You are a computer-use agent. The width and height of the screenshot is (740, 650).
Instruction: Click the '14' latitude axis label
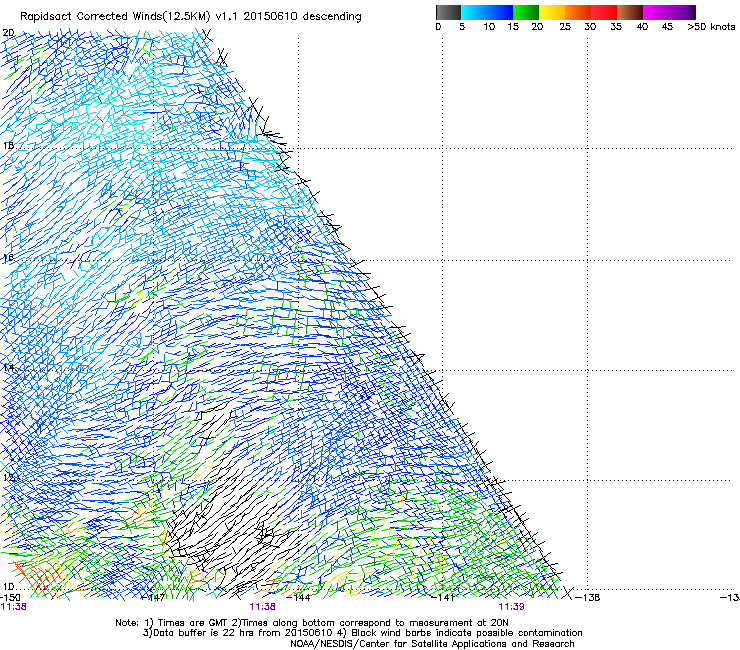(8, 367)
